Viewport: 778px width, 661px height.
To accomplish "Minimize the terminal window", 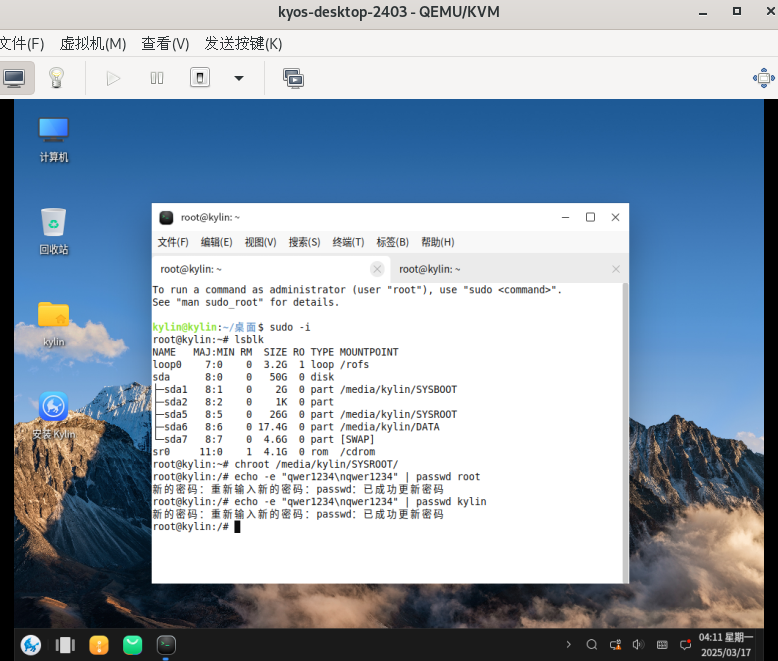I will point(565,217).
